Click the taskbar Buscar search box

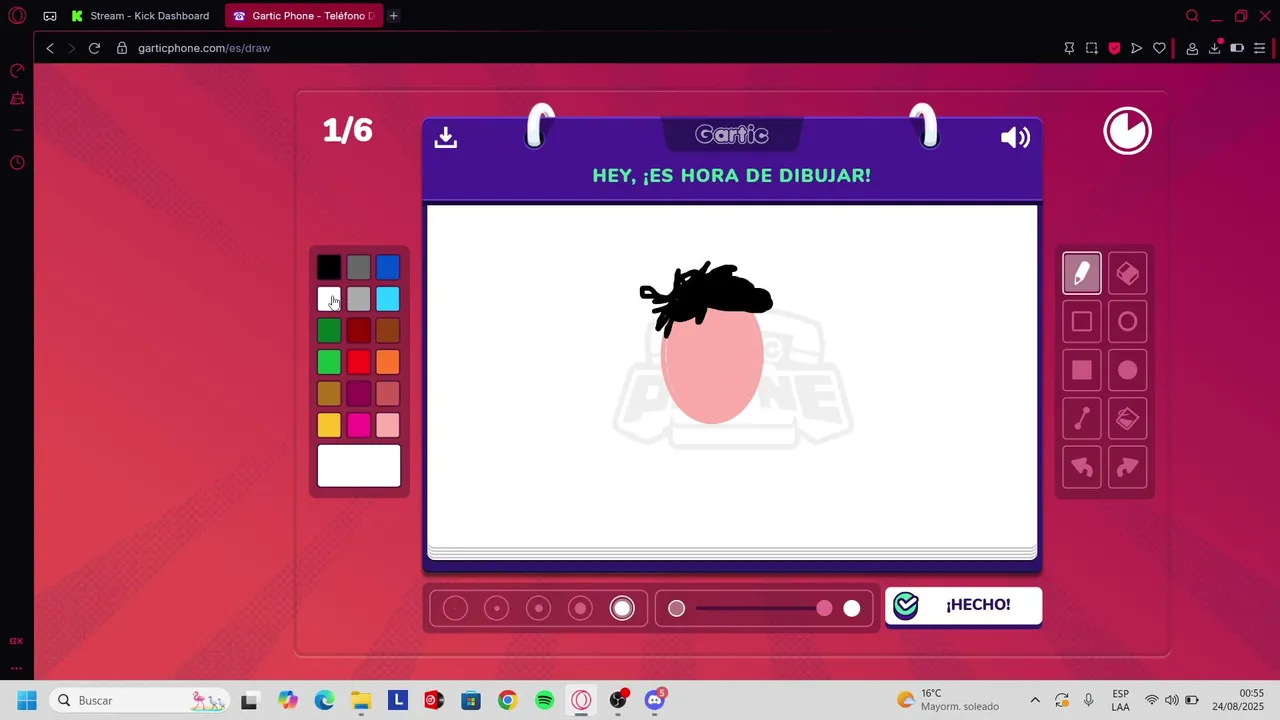pyautogui.click(x=140, y=700)
